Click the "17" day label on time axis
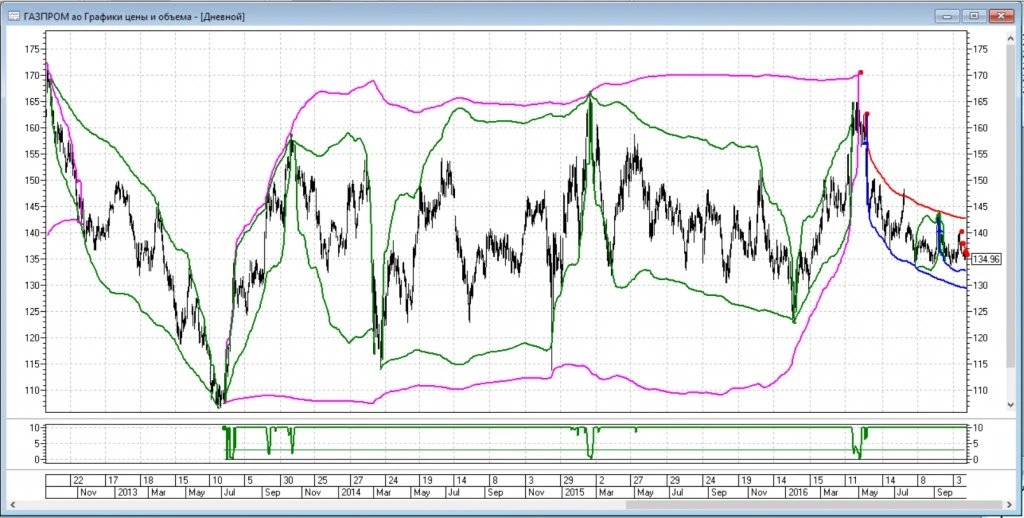The height and width of the screenshot is (518, 1024). coord(112,480)
